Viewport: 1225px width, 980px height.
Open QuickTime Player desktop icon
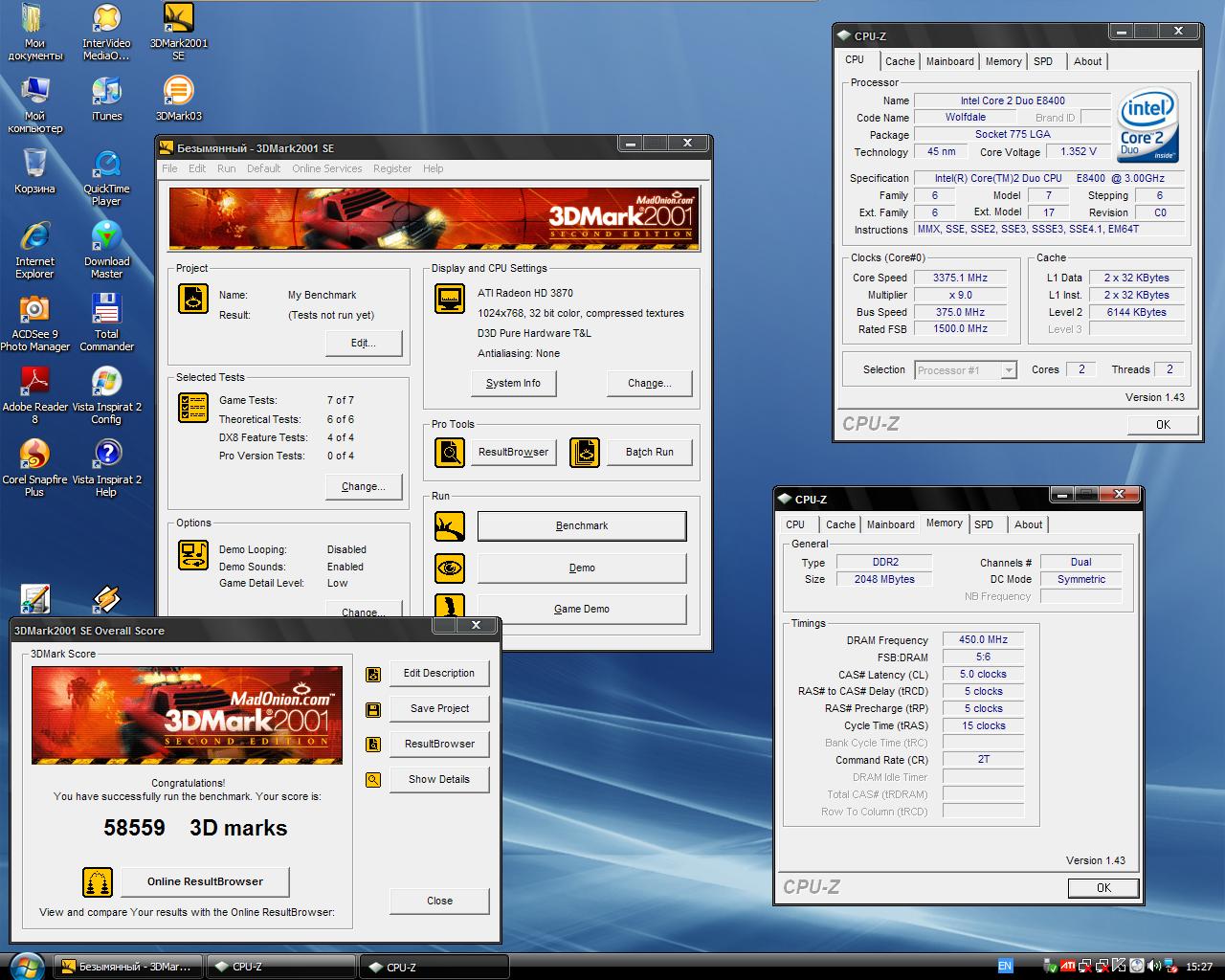pos(106,178)
